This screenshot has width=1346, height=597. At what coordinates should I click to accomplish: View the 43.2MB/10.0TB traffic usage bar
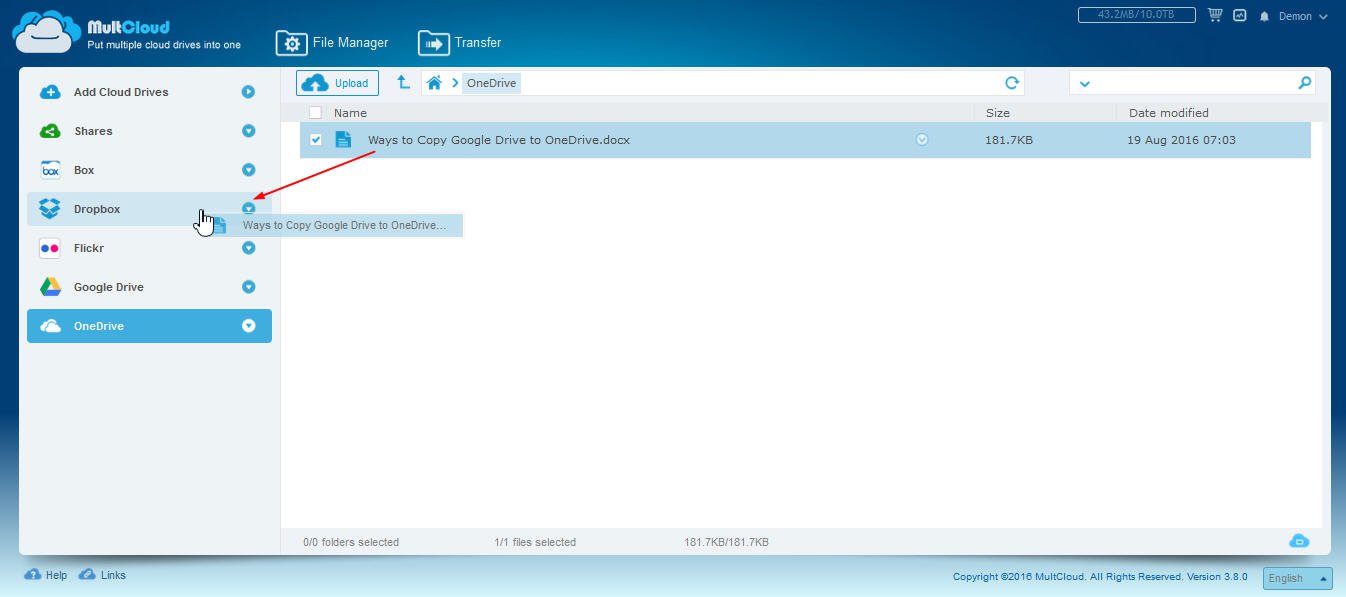click(x=1138, y=15)
